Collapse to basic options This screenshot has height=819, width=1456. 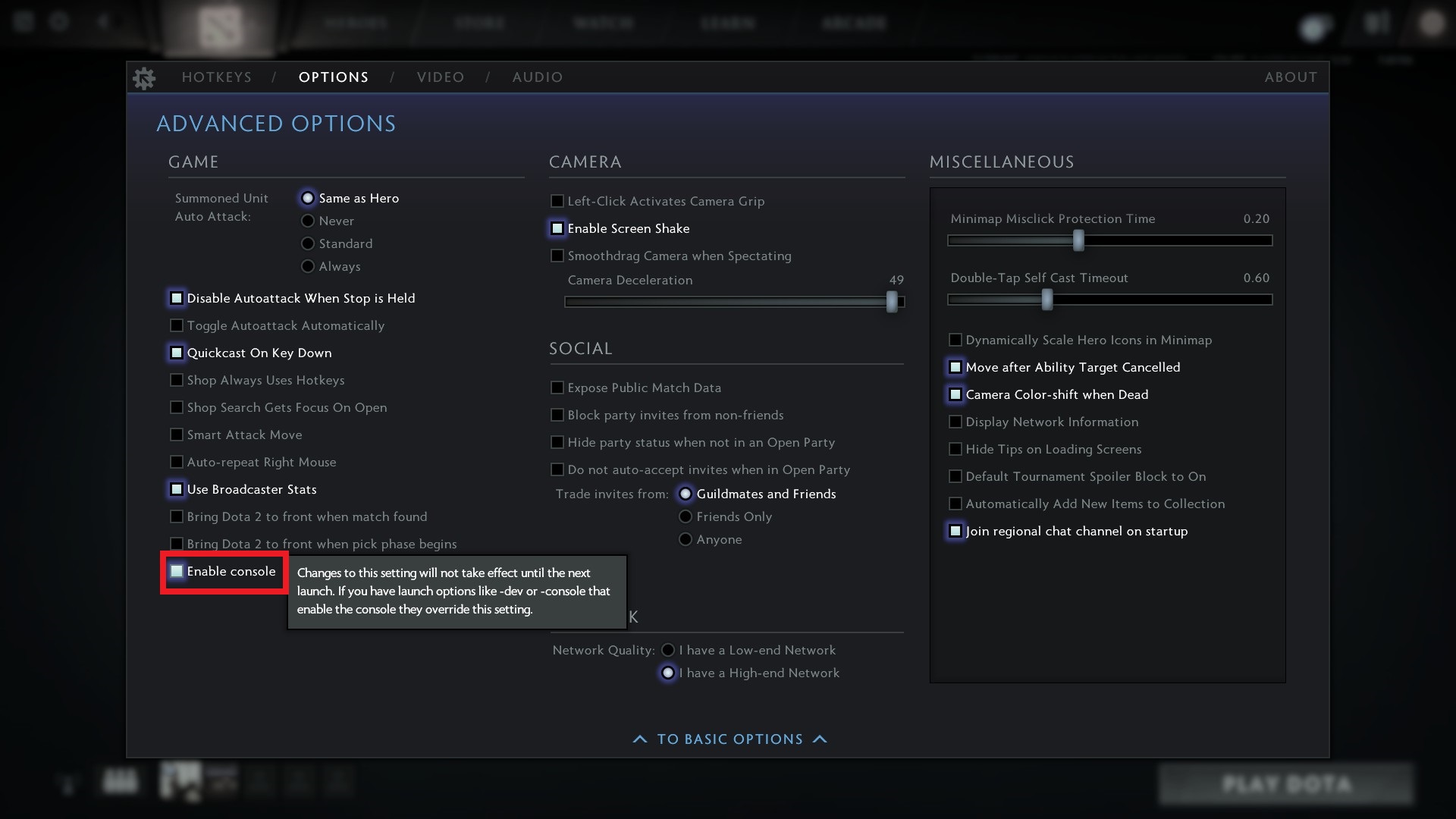(x=730, y=739)
